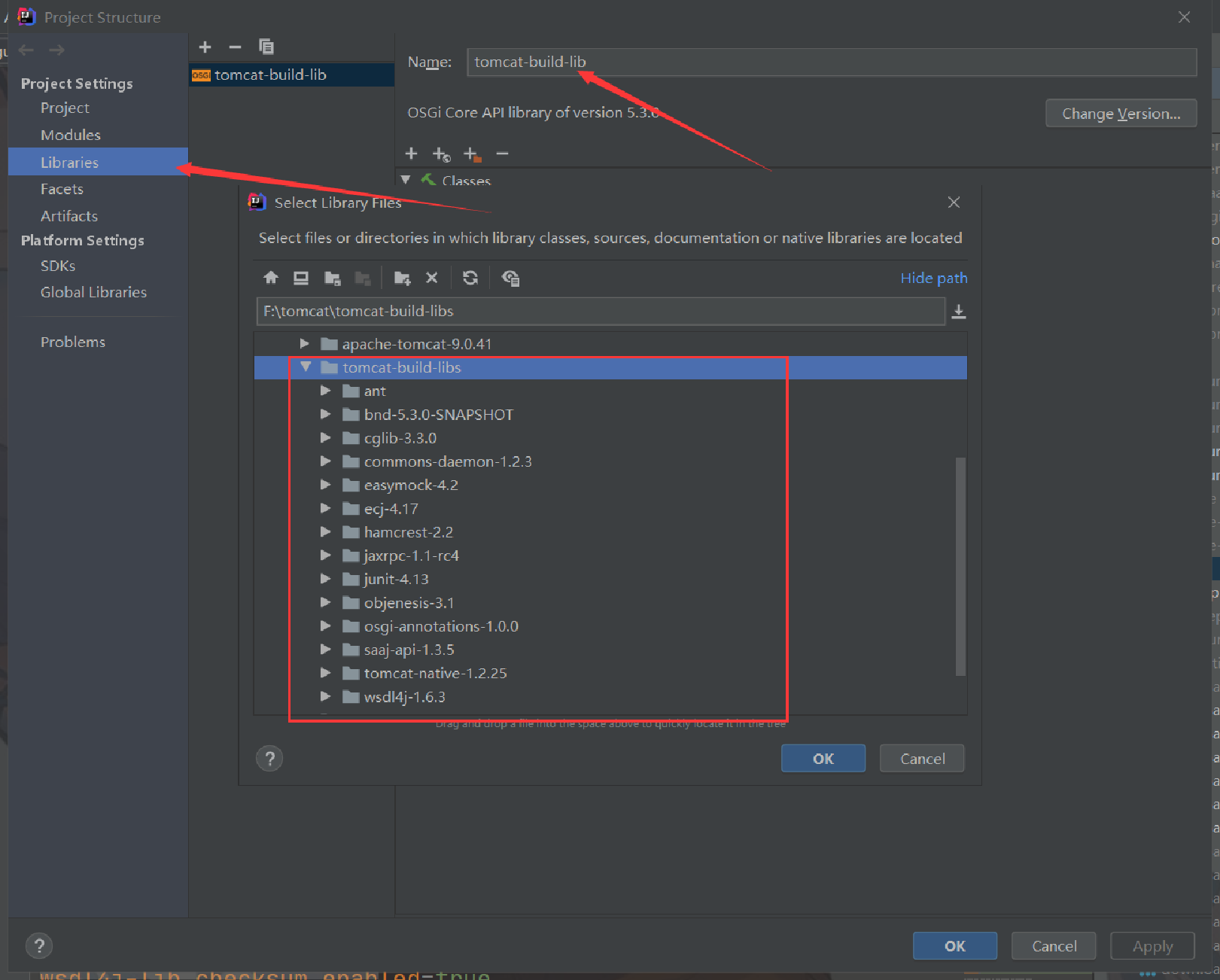Expand the ecj-4.17 folder
Viewport: 1220px width, 980px height.
click(325, 508)
